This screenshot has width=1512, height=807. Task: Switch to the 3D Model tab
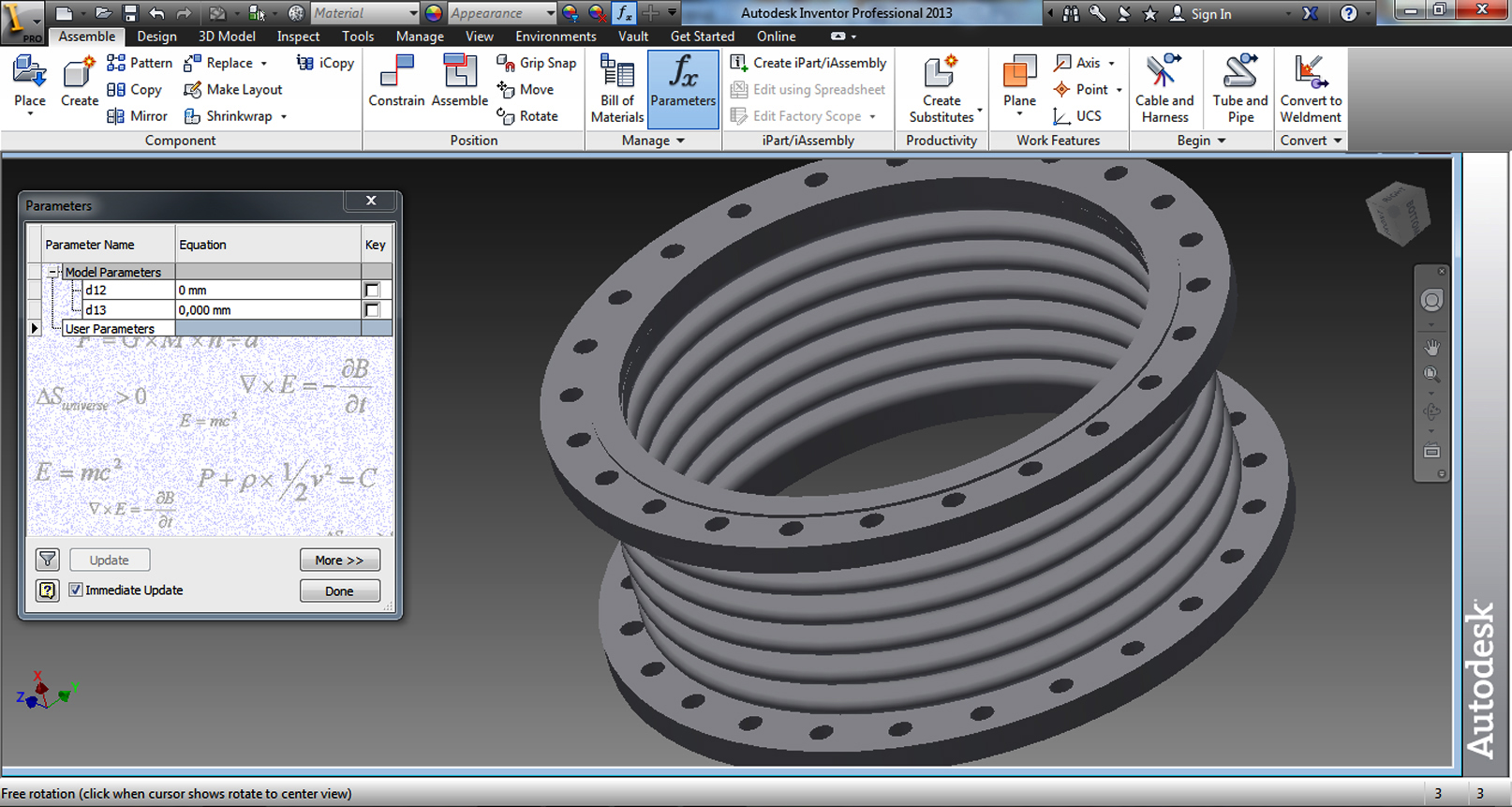click(x=227, y=37)
